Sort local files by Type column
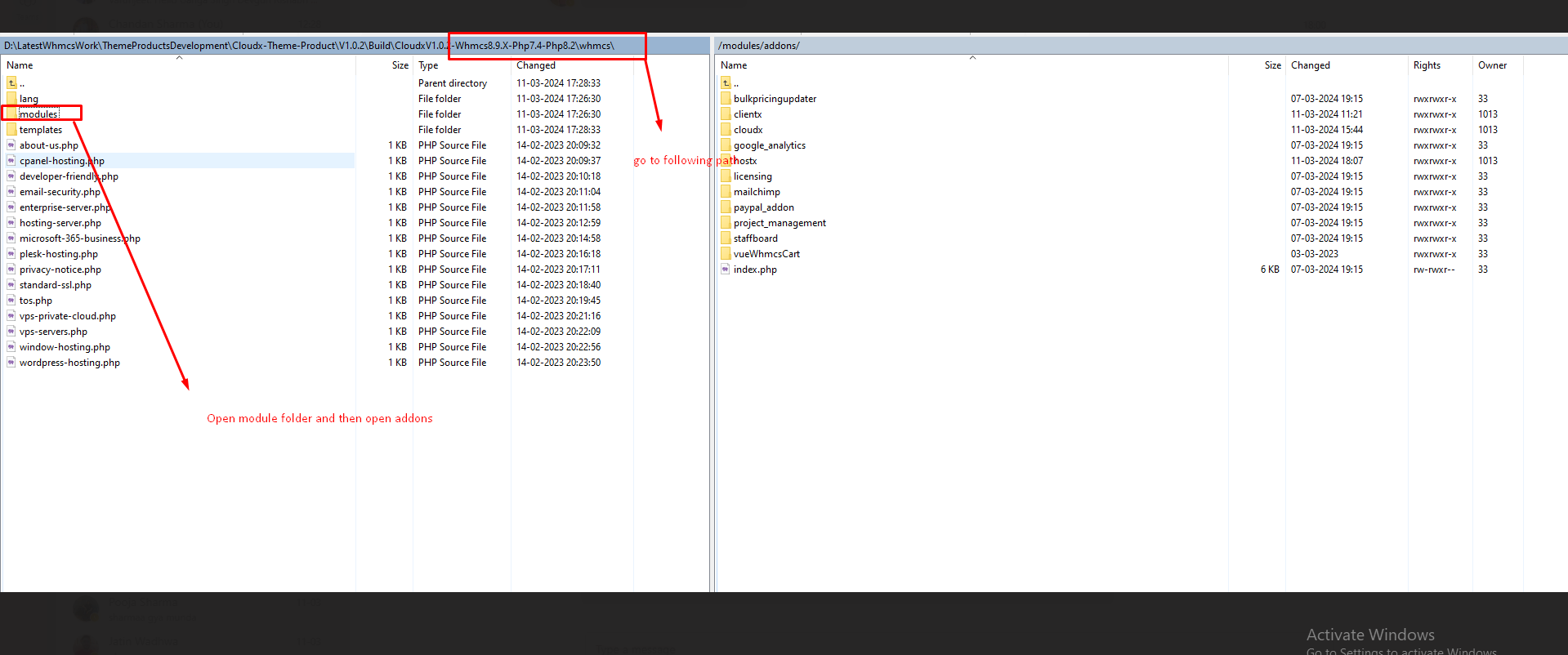The width and height of the screenshot is (1568, 655). pyautogui.click(x=428, y=65)
